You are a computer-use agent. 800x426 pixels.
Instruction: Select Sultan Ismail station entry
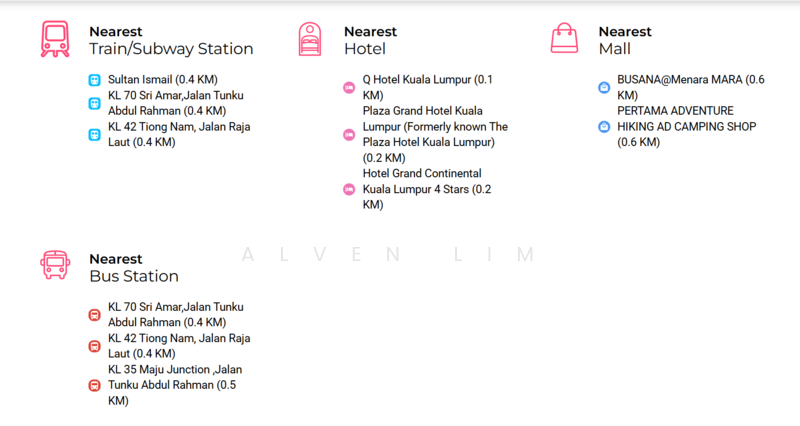pos(163,80)
